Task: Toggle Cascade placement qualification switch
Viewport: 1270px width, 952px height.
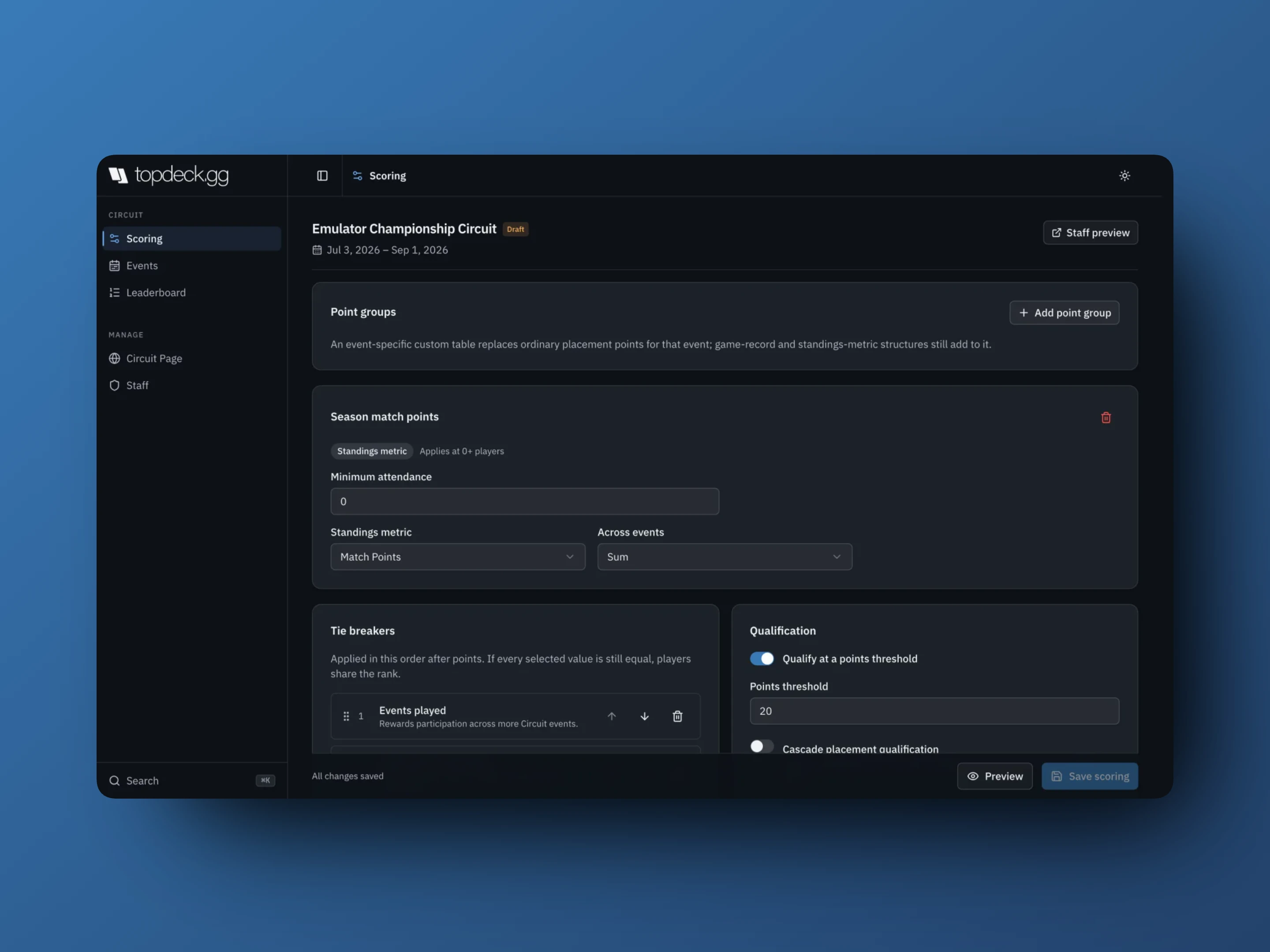Action: [762, 746]
